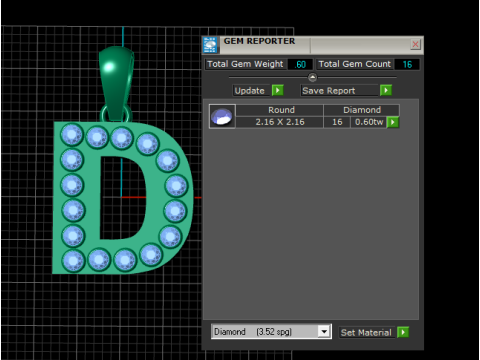
Task: Click the Total Gem Count value 16
Action: tap(407, 64)
